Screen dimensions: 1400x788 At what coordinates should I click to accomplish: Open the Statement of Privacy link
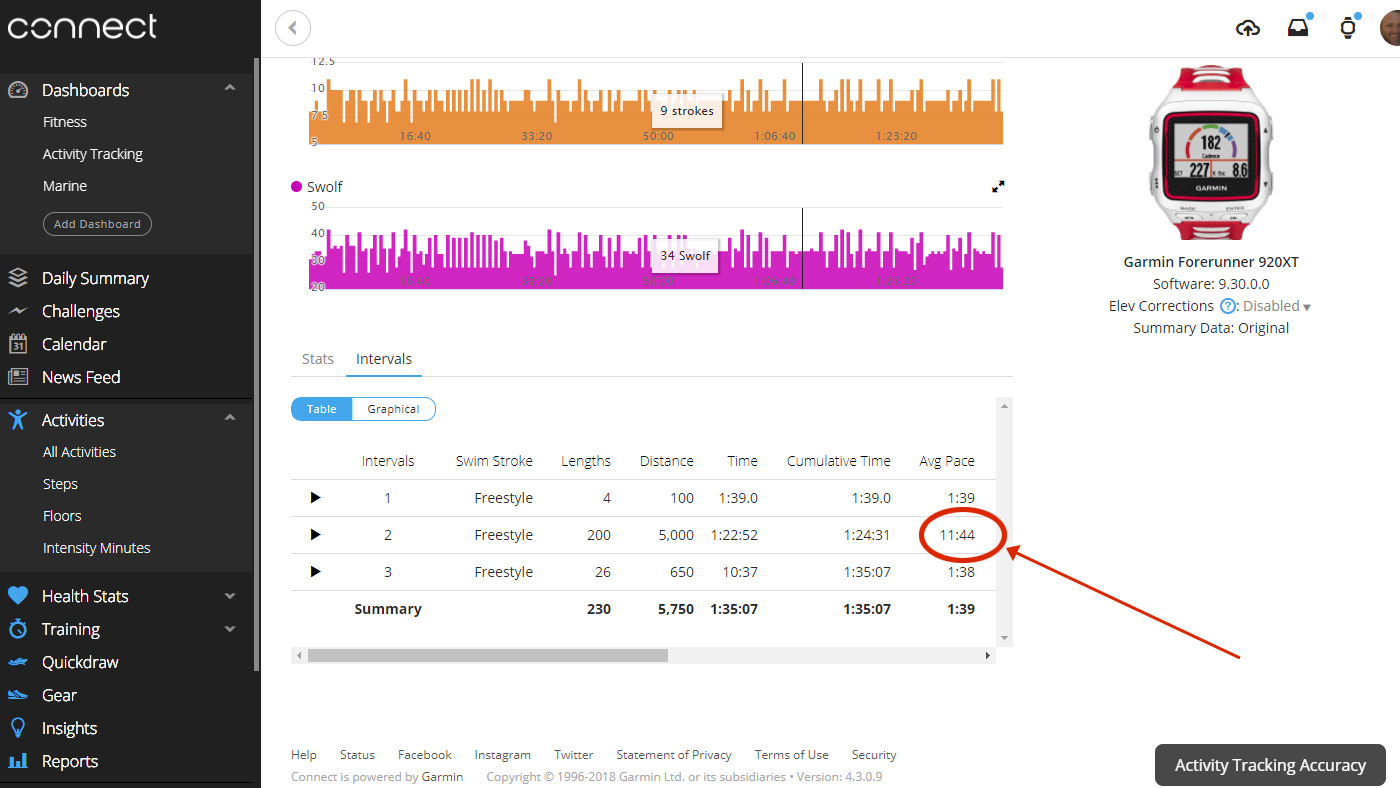click(x=674, y=755)
